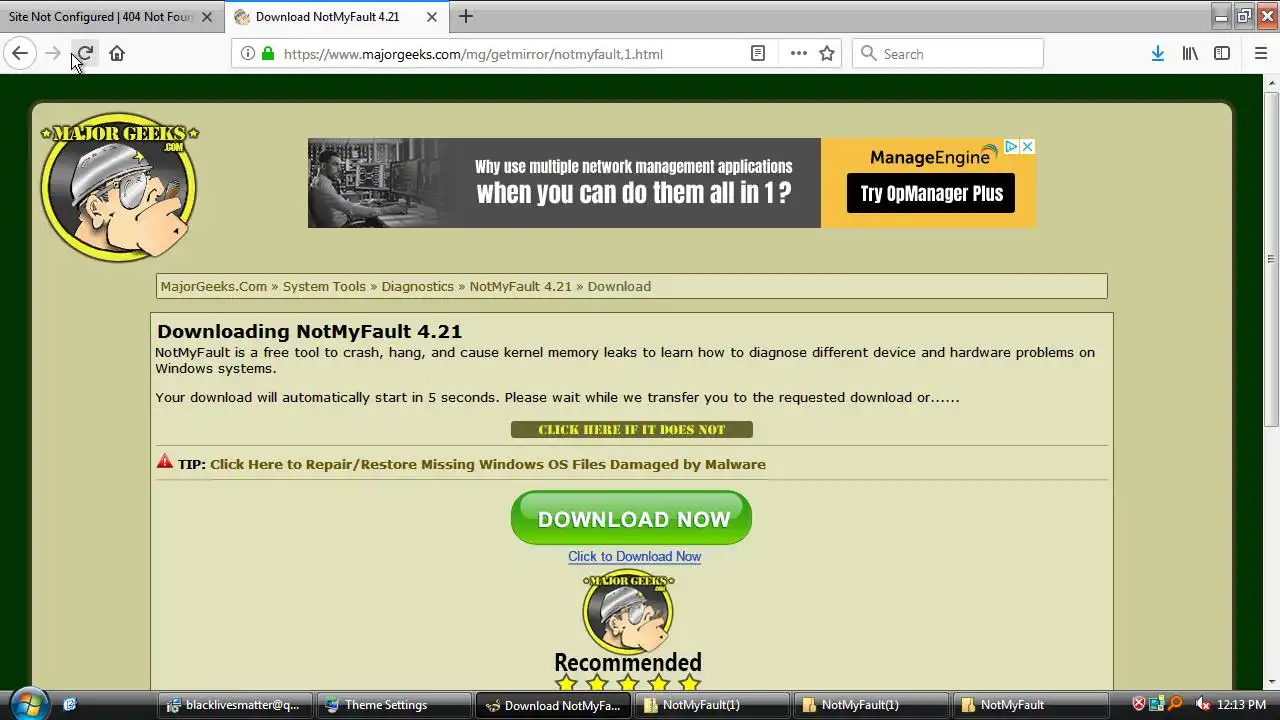1280x720 pixels.
Task: Open MajorGeeks.Com breadcrumb link
Action: click(x=214, y=286)
